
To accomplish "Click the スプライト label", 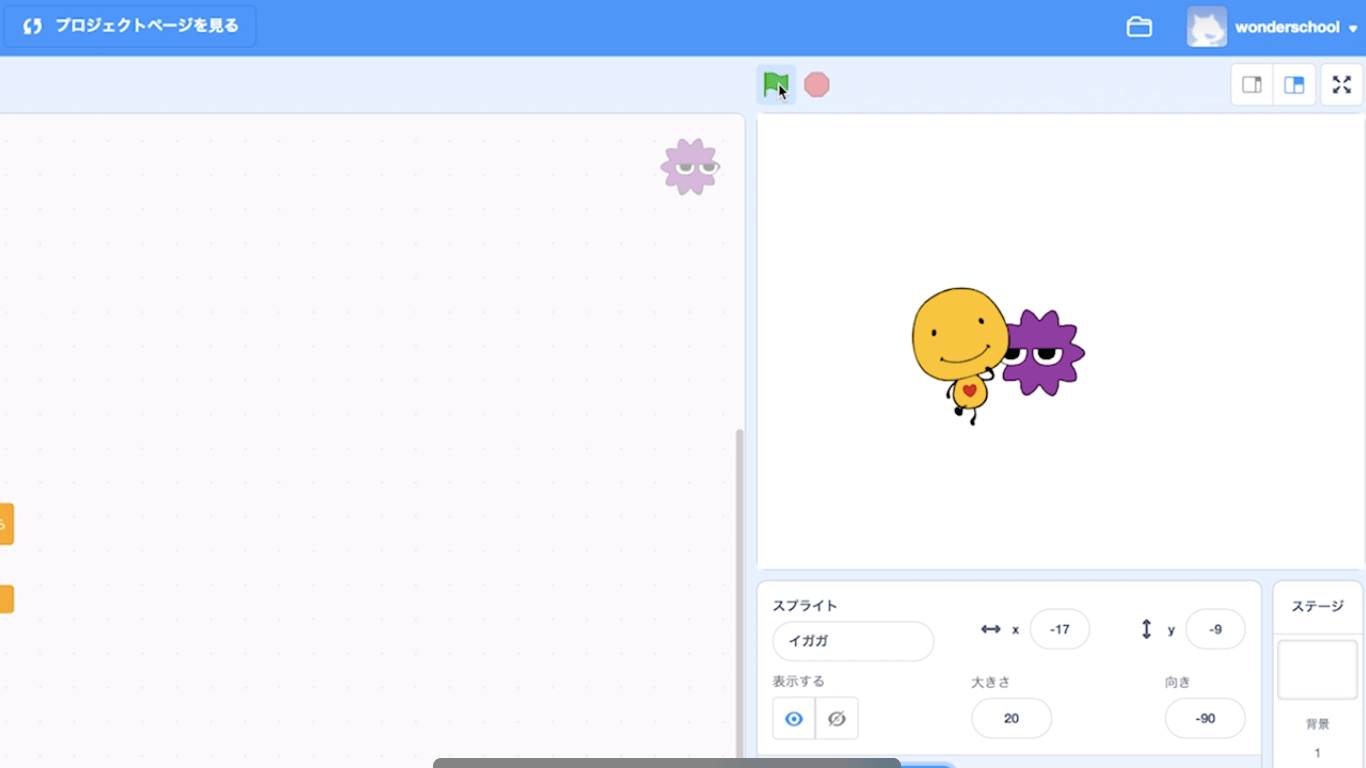I will [x=805, y=606].
